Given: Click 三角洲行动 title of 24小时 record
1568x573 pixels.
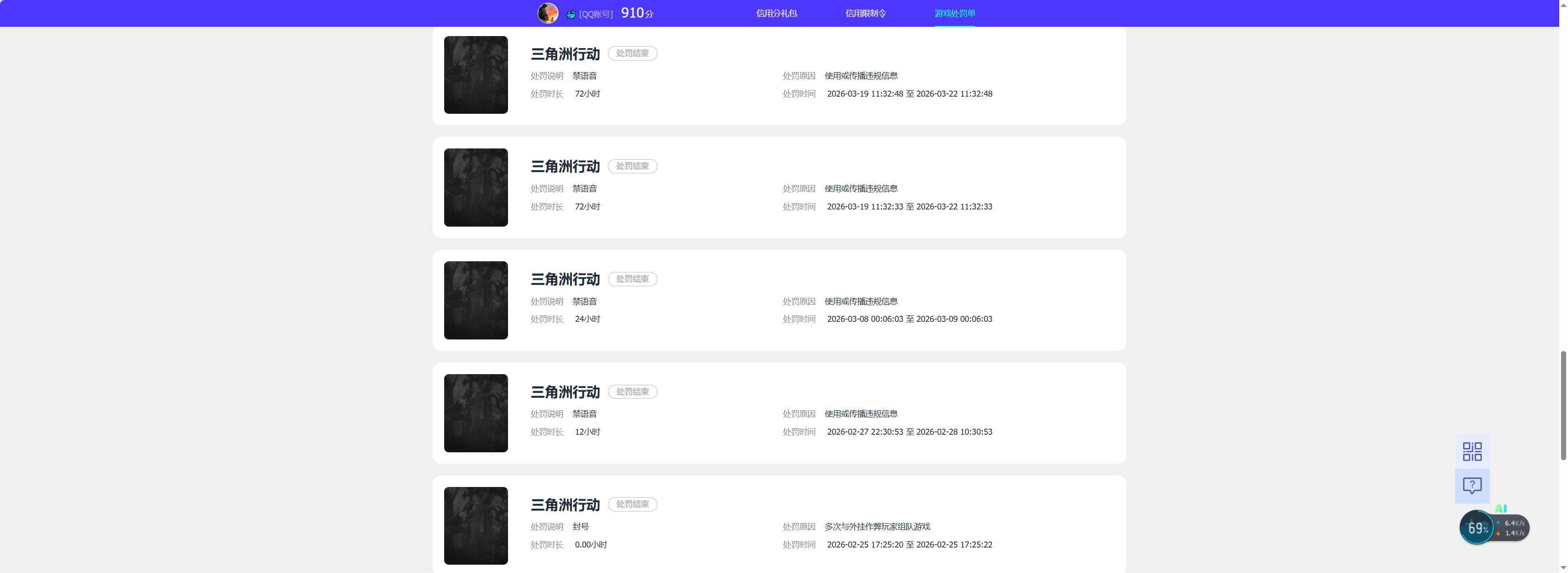Looking at the screenshot, I should pos(565,279).
